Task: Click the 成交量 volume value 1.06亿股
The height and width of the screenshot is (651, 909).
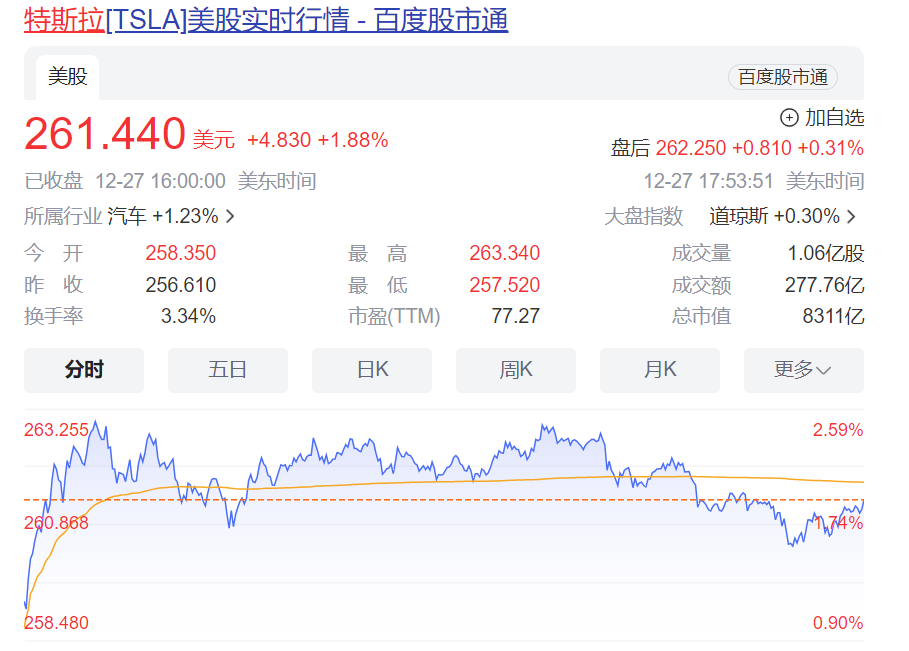Action: coord(826,253)
